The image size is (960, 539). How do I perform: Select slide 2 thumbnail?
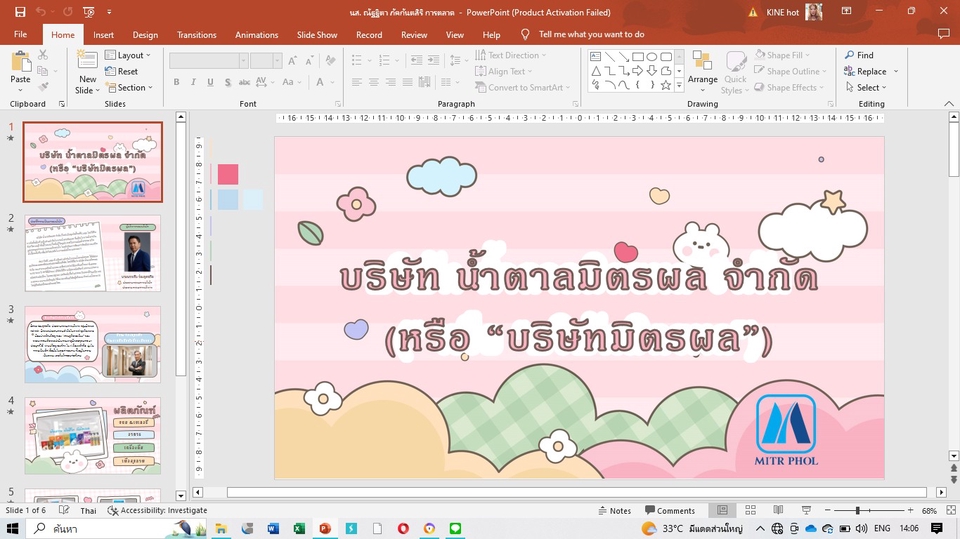point(92,253)
